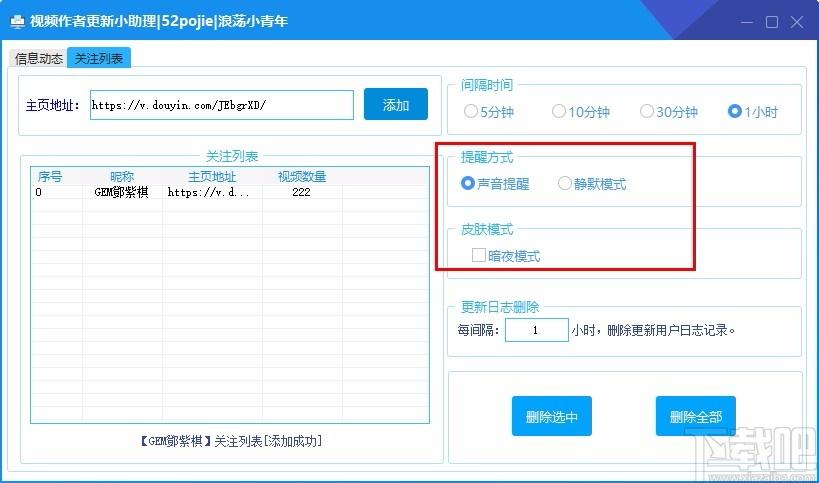Enable 声音提醒 notification mode
The height and width of the screenshot is (483, 819).
tap(495, 184)
